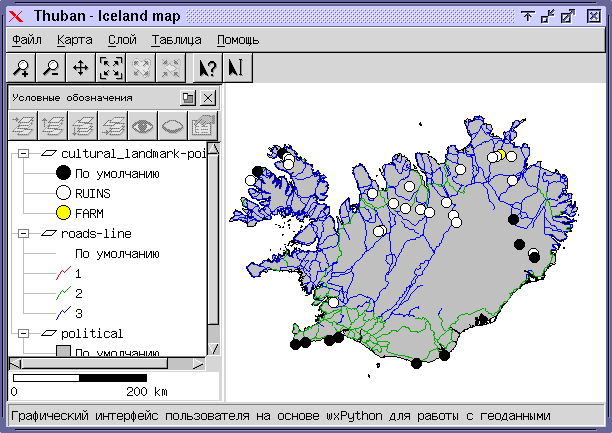Click the yellow FARM point on the map

pyautogui.click(x=501, y=155)
